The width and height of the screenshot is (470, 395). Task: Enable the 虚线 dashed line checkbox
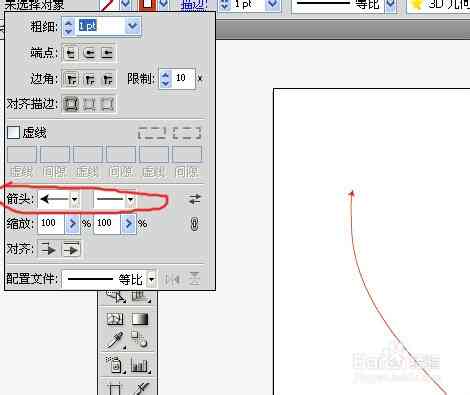(13, 133)
